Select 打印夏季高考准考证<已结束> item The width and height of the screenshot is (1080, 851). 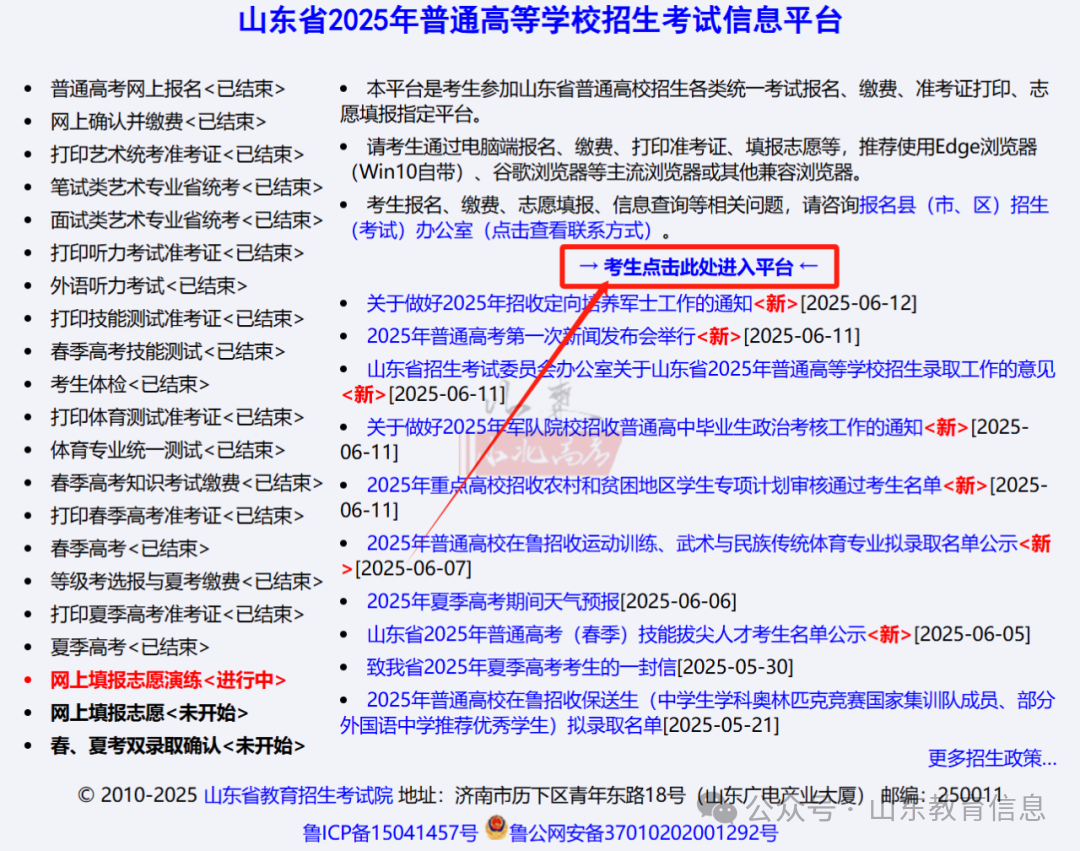(x=177, y=614)
